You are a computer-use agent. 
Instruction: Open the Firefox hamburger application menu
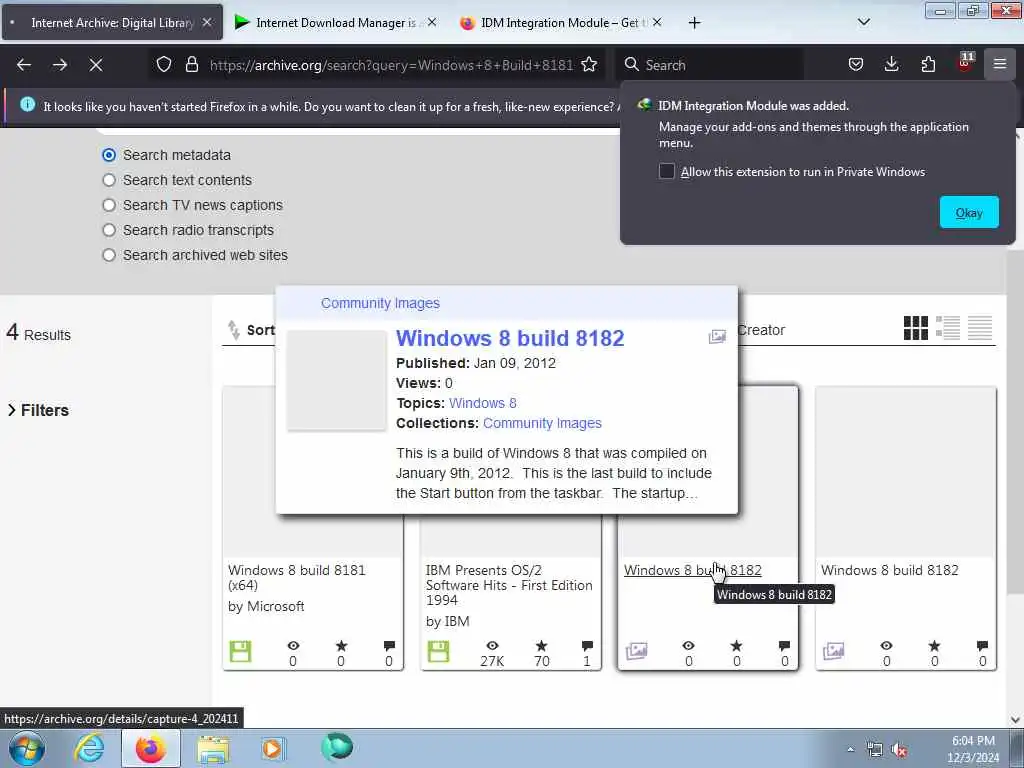[x=1000, y=64]
